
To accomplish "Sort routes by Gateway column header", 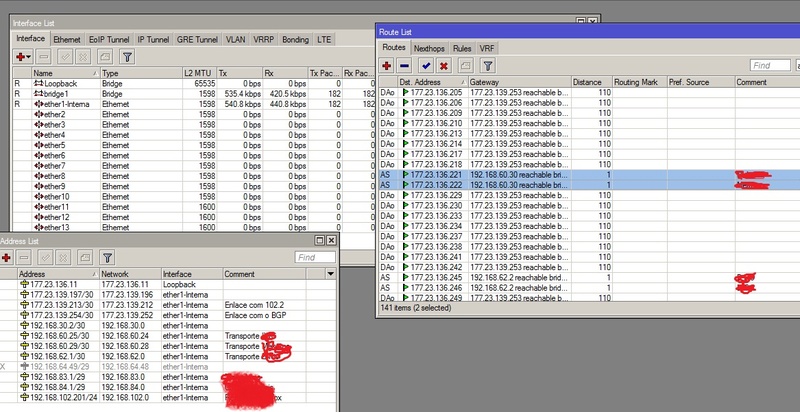I will point(520,82).
